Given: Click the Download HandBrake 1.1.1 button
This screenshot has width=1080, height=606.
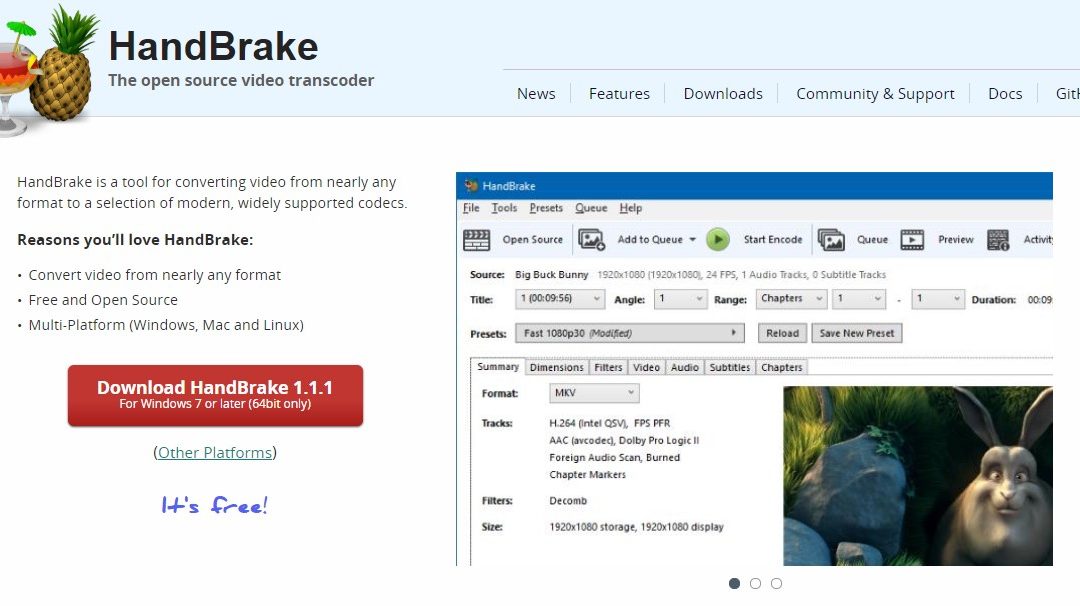Looking at the screenshot, I should click(x=215, y=394).
